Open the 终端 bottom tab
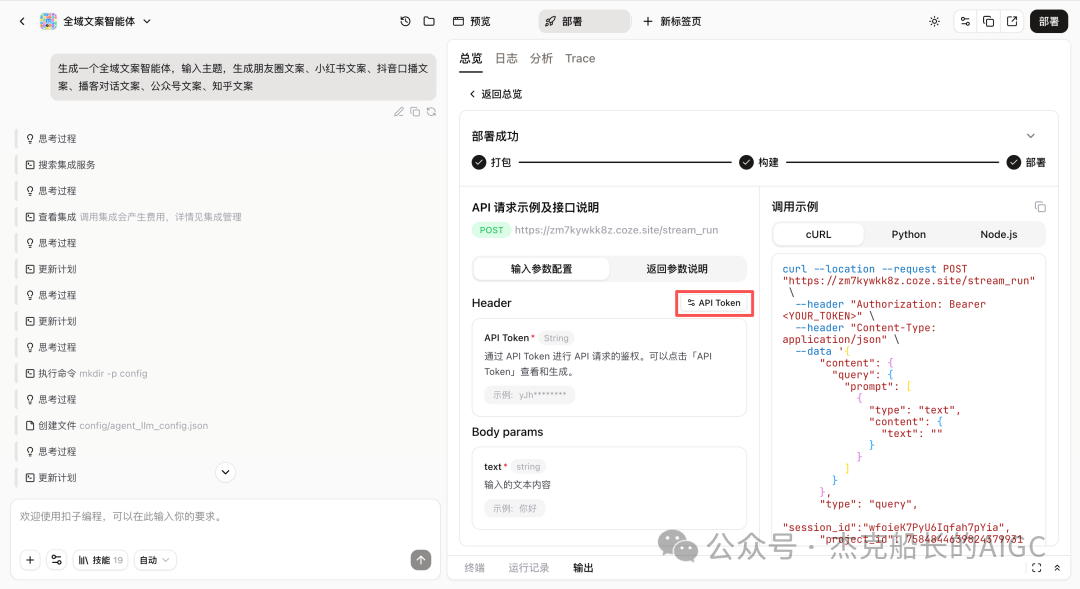 pos(475,568)
